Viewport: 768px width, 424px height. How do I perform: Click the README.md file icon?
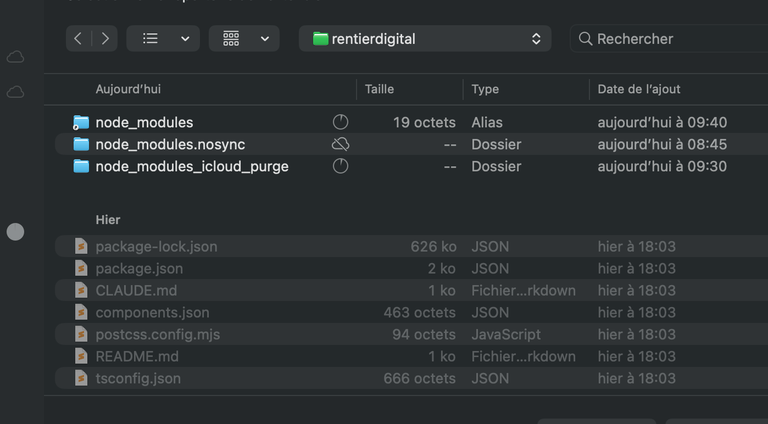click(81, 356)
